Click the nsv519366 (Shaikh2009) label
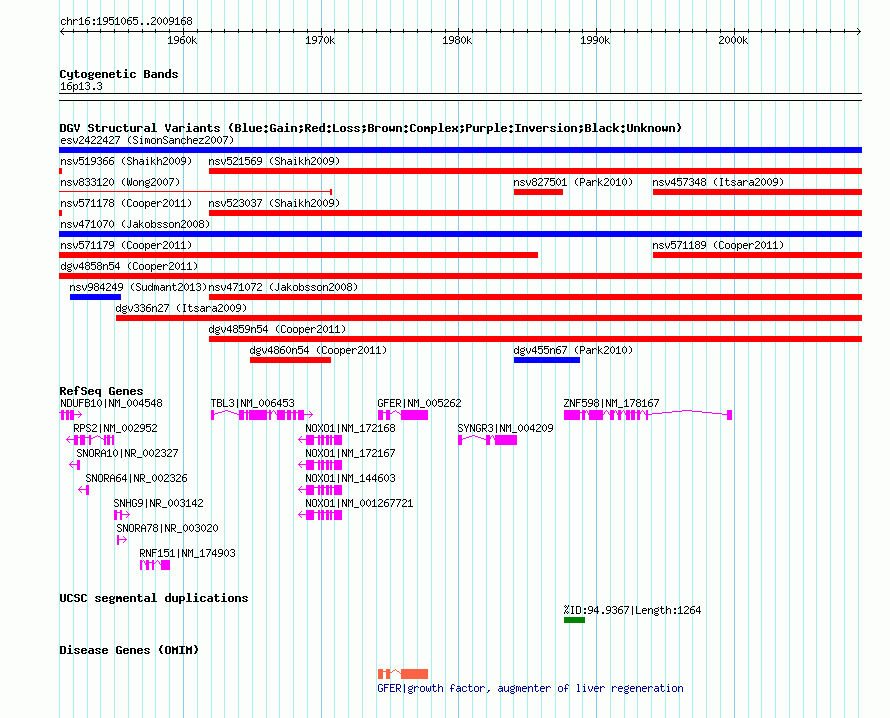The image size is (890, 718). pyautogui.click(x=126, y=161)
